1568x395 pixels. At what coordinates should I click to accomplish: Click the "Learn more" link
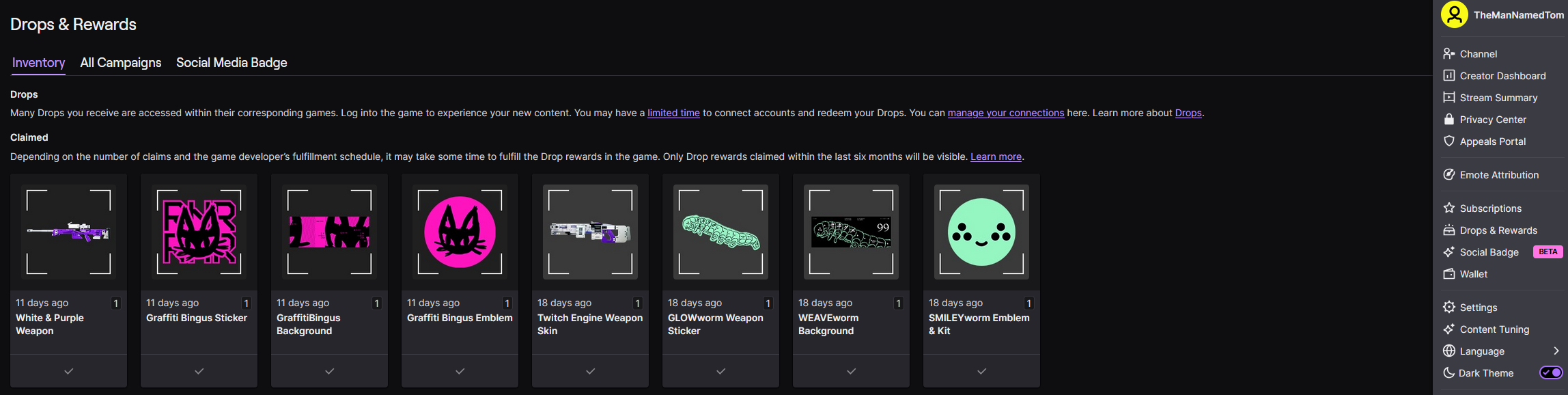(x=996, y=156)
